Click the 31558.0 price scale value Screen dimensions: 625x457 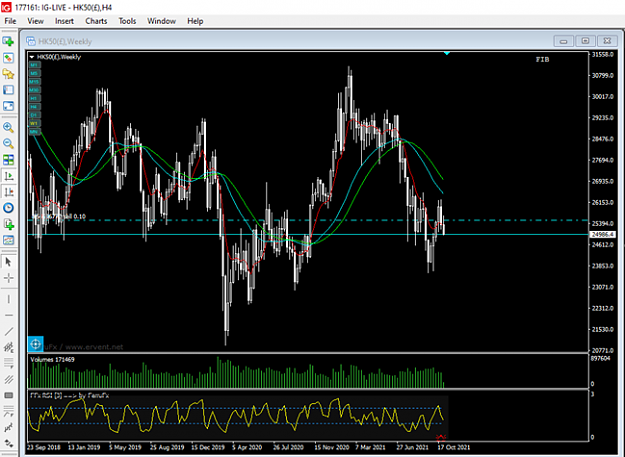tap(602, 54)
